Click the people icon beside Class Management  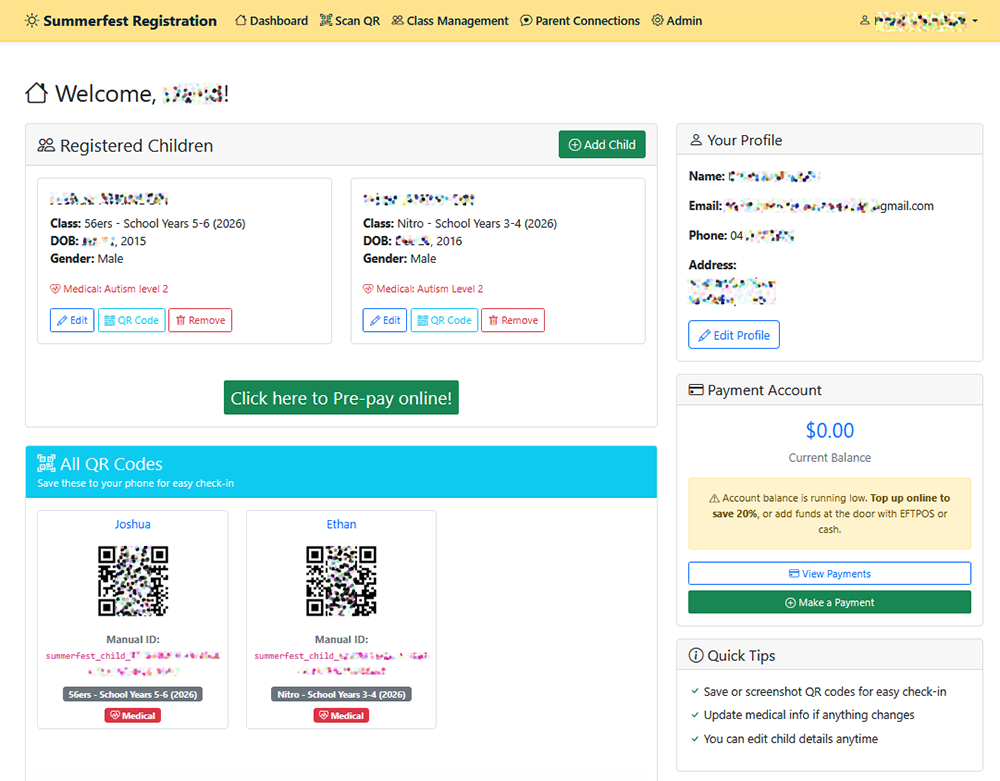click(398, 20)
